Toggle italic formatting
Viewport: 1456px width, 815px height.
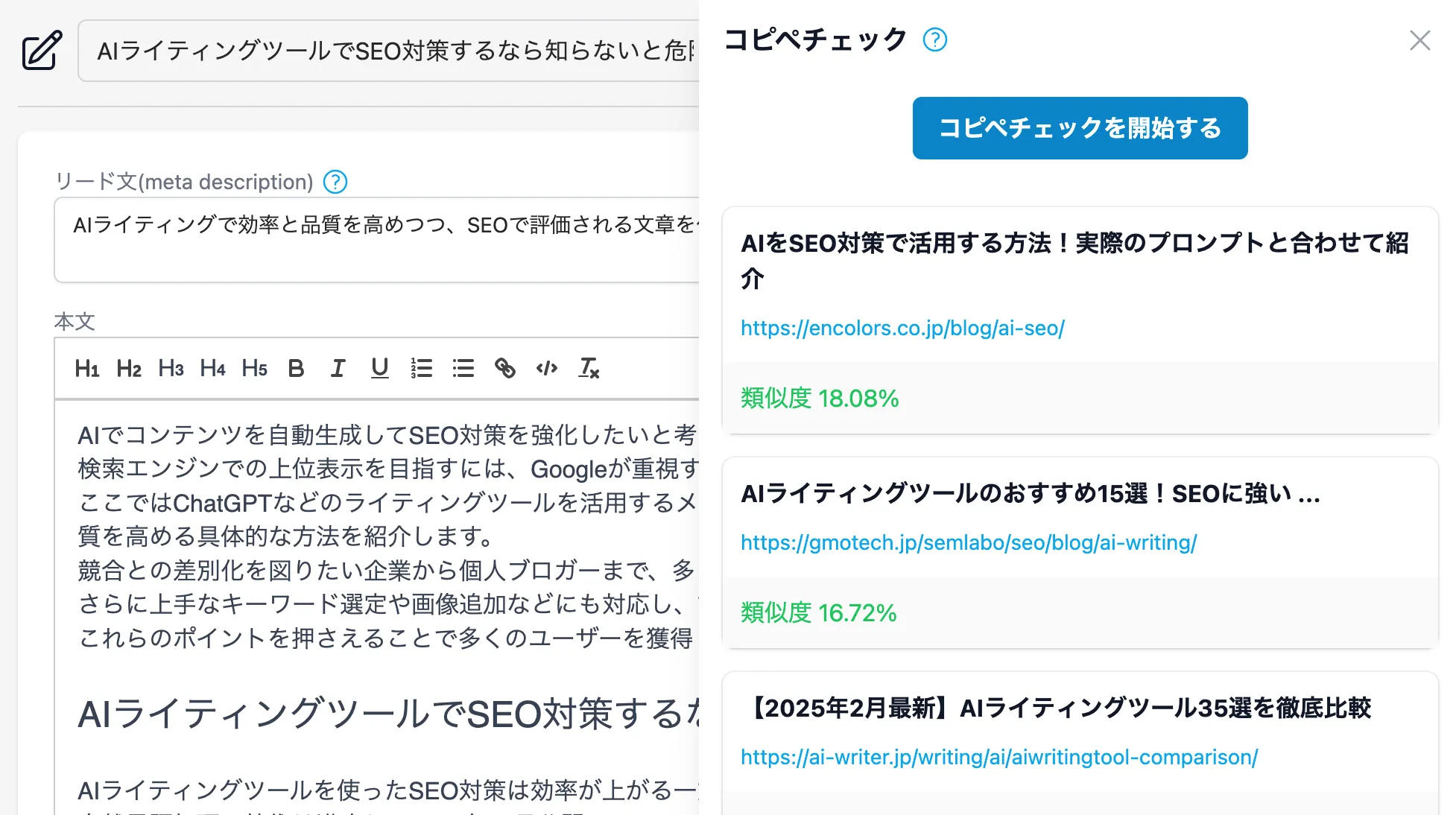click(x=338, y=368)
